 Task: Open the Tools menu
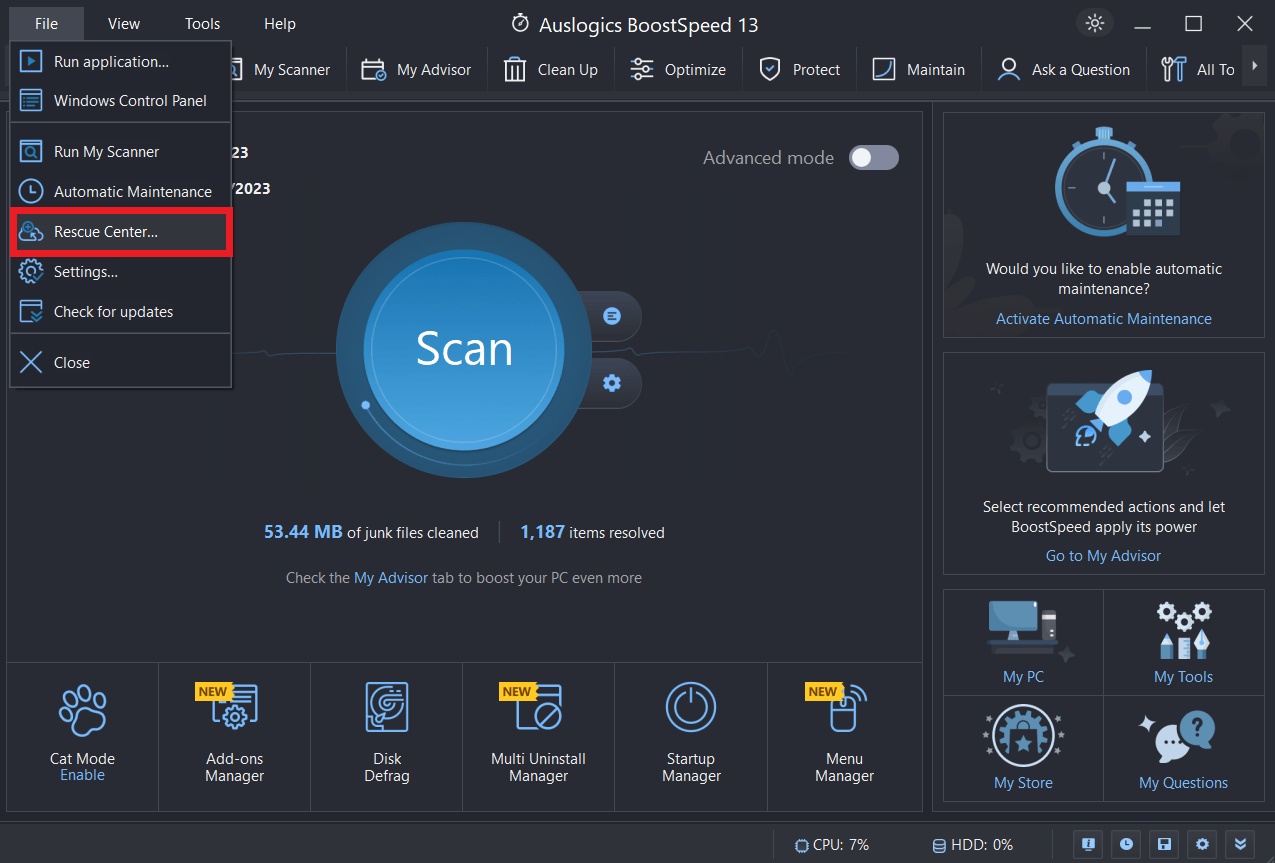click(x=201, y=23)
